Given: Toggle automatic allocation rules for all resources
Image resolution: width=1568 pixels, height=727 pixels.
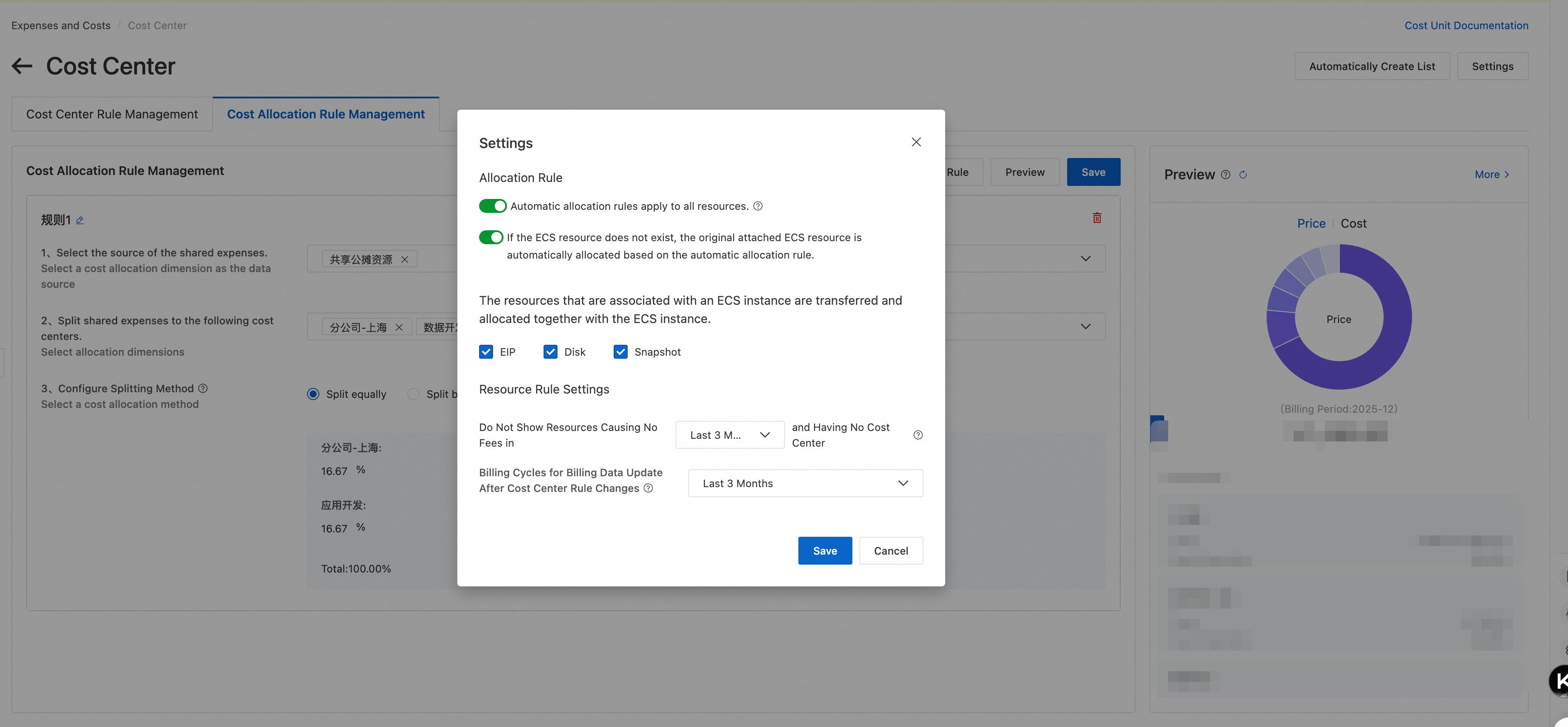Looking at the screenshot, I should click(x=493, y=206).
